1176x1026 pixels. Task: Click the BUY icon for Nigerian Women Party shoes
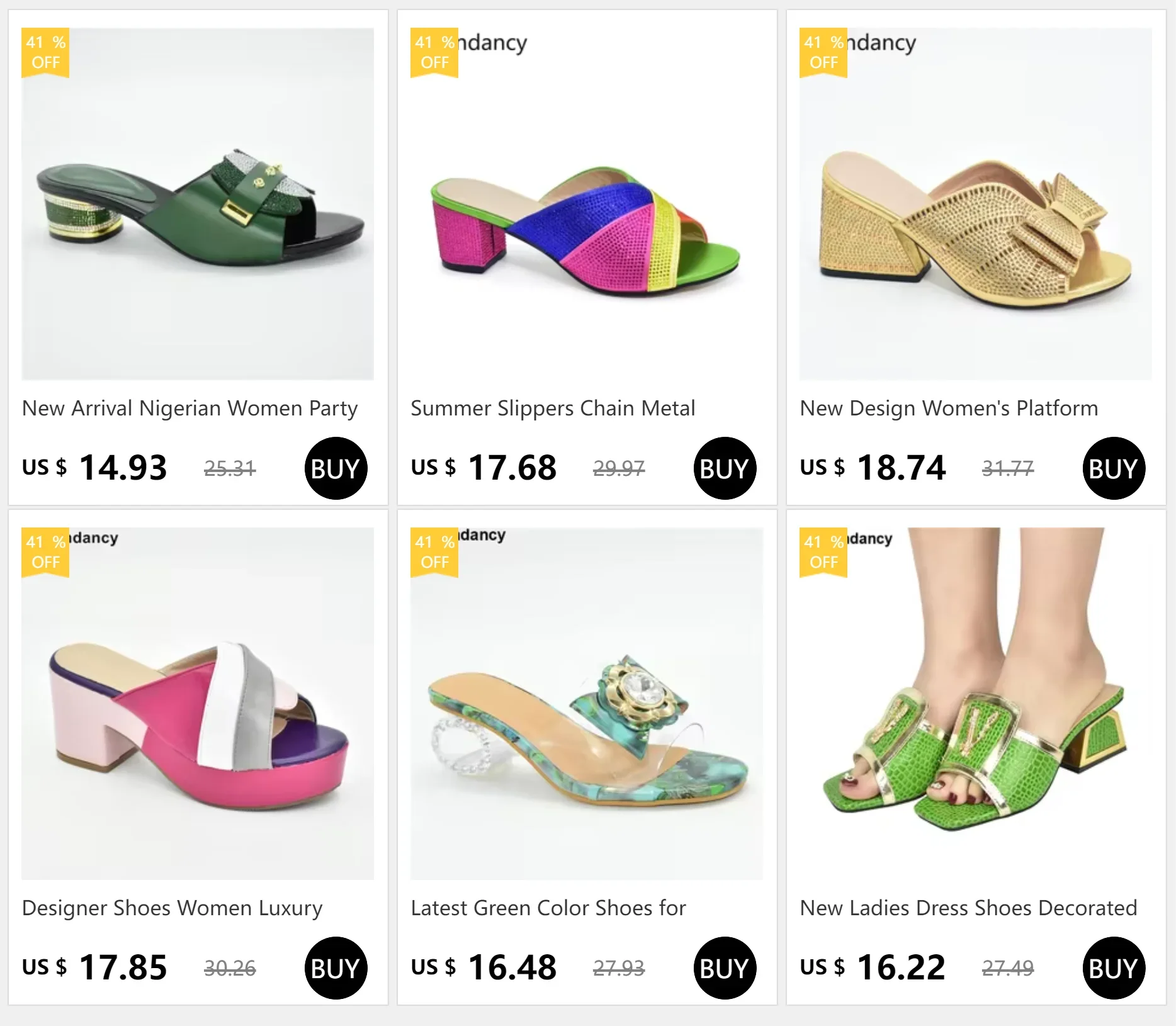[336, 468]
